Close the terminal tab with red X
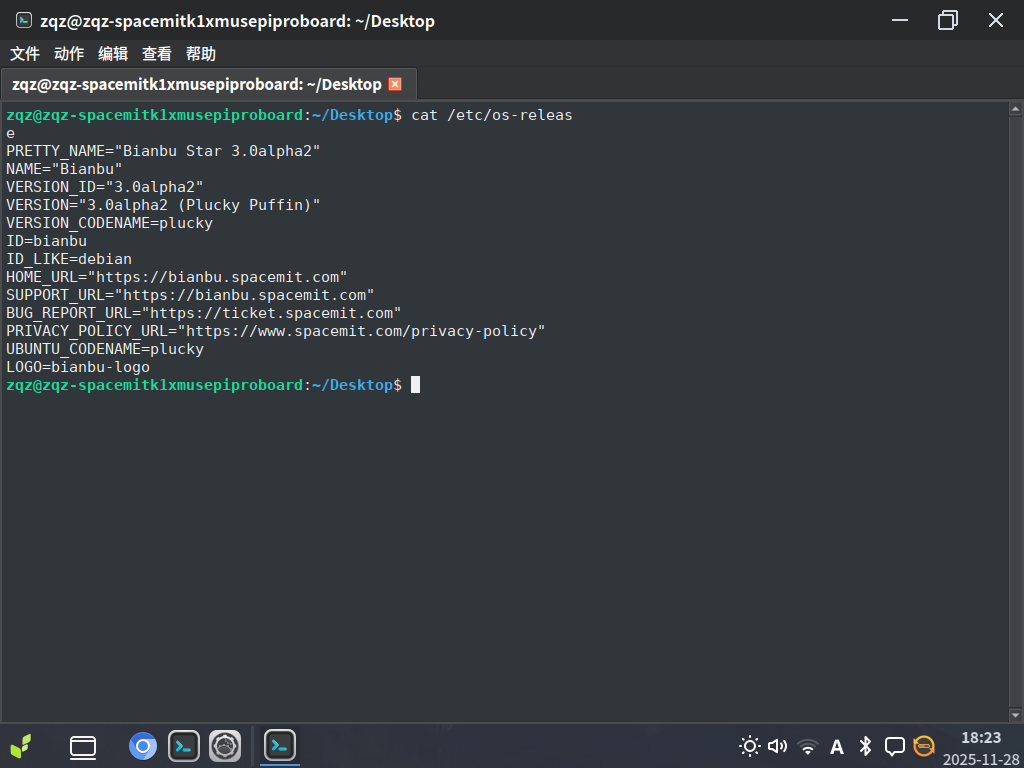 [395, 84]
